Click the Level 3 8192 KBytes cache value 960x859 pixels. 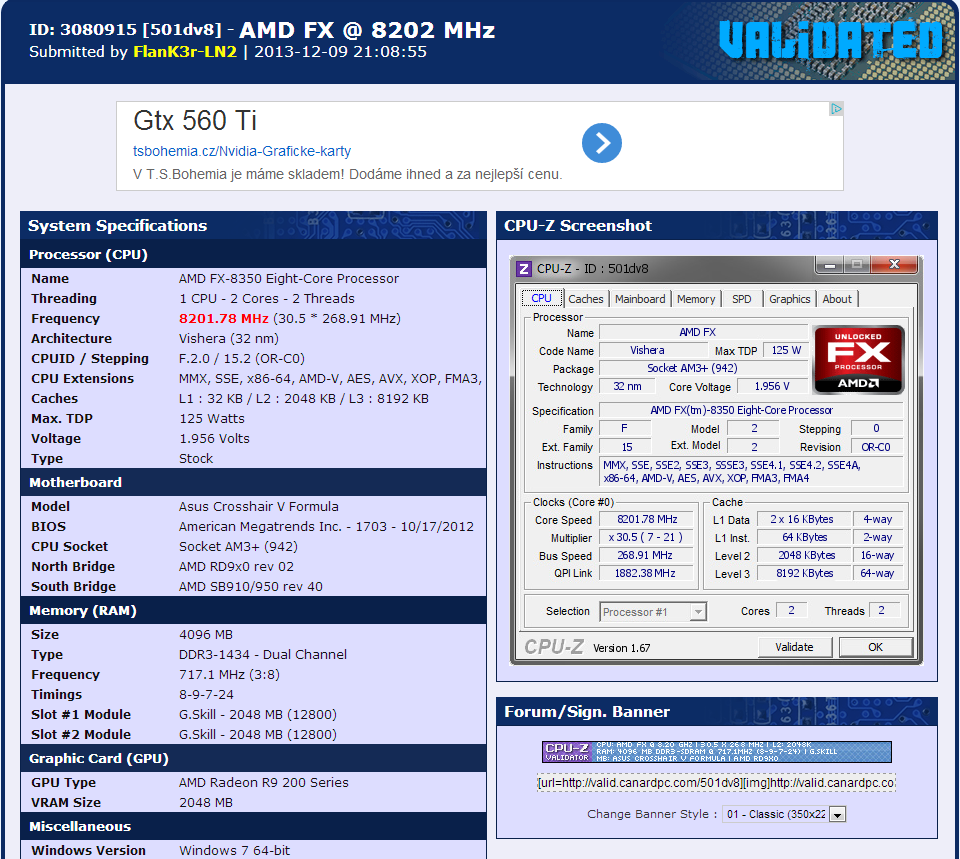[804, 573]
